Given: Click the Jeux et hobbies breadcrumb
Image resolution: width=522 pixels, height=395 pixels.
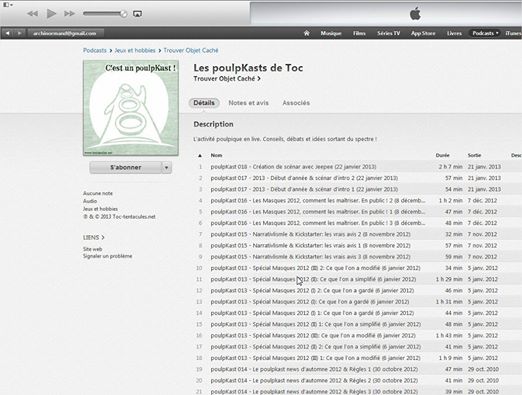Looking at the screenshot, I should click(x=135, y=50).
